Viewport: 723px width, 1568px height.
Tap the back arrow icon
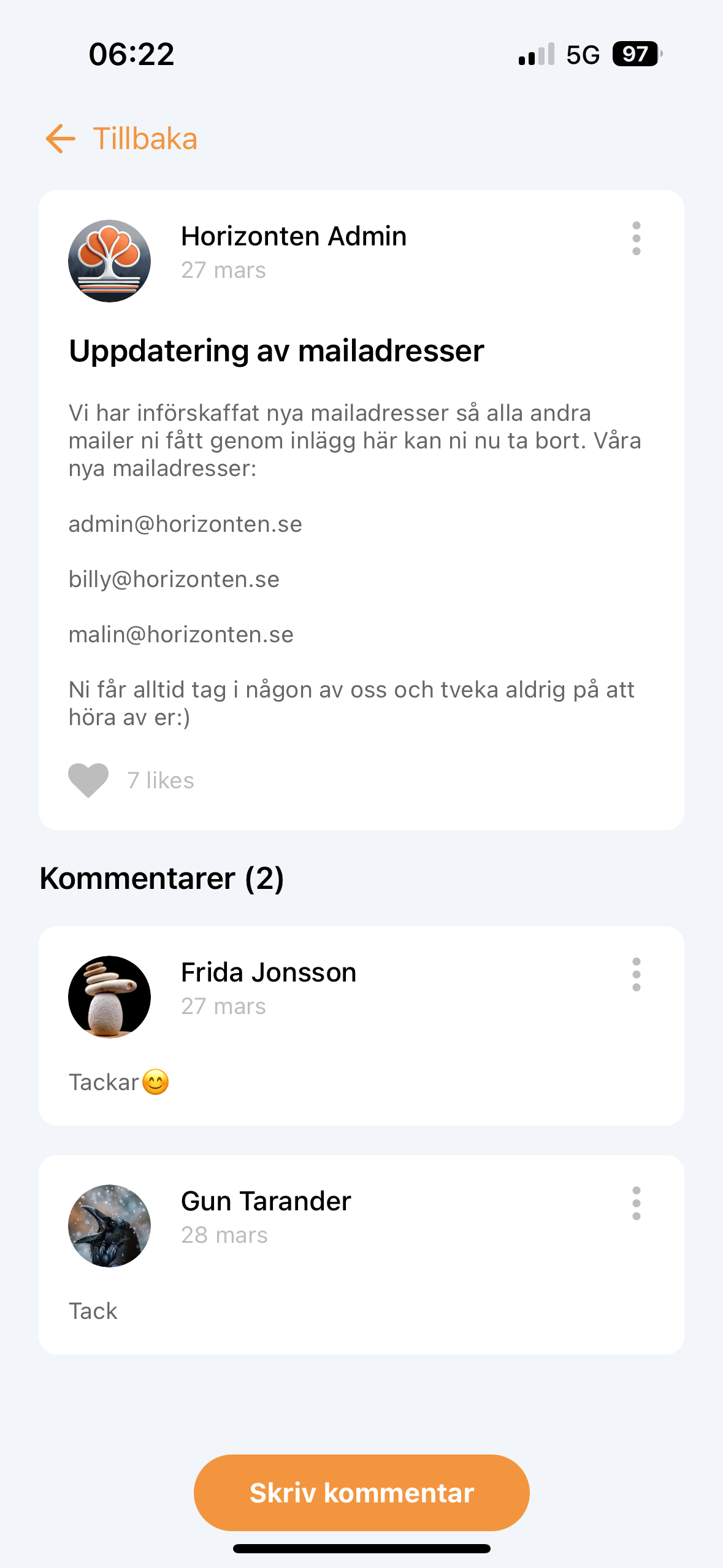(x=61, y=139)
